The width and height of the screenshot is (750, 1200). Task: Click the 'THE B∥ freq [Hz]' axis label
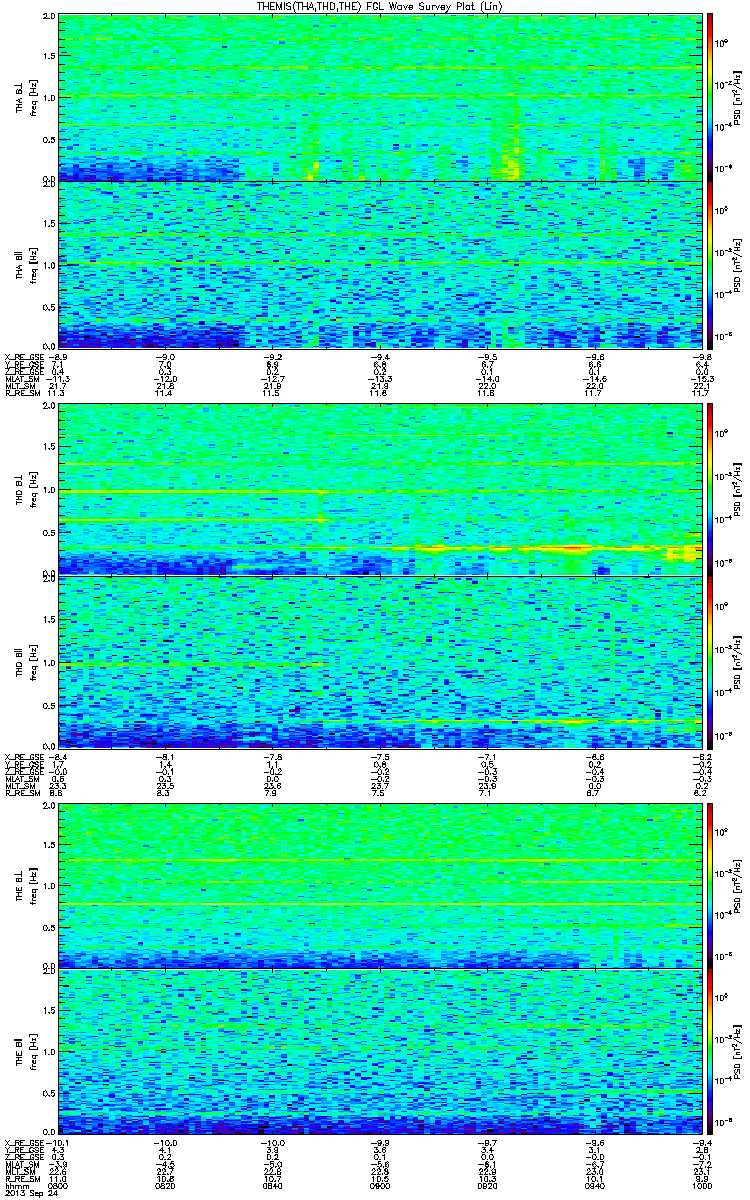(24, 1053)
